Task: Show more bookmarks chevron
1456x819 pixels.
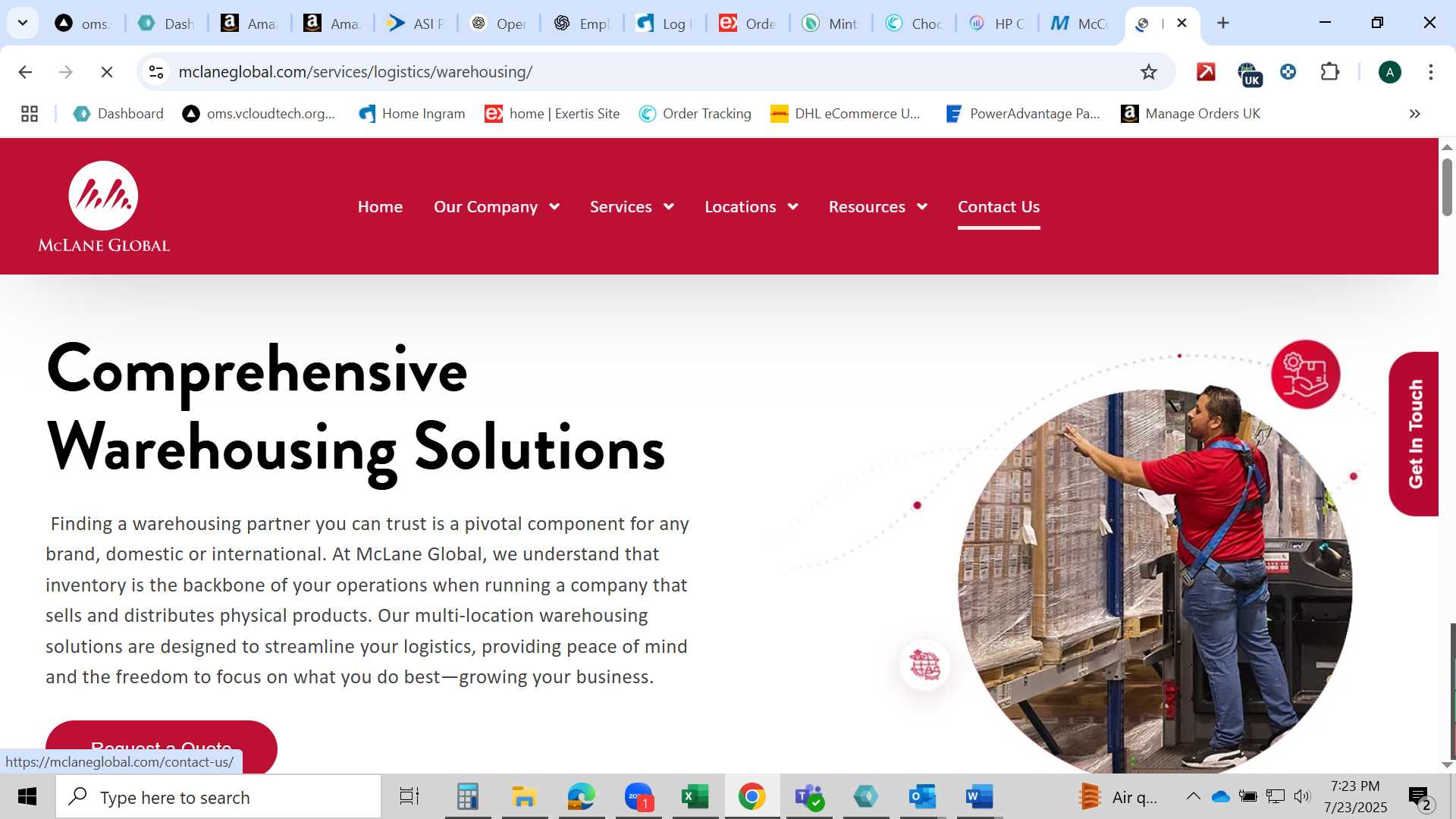Action: coord(1414,114)
